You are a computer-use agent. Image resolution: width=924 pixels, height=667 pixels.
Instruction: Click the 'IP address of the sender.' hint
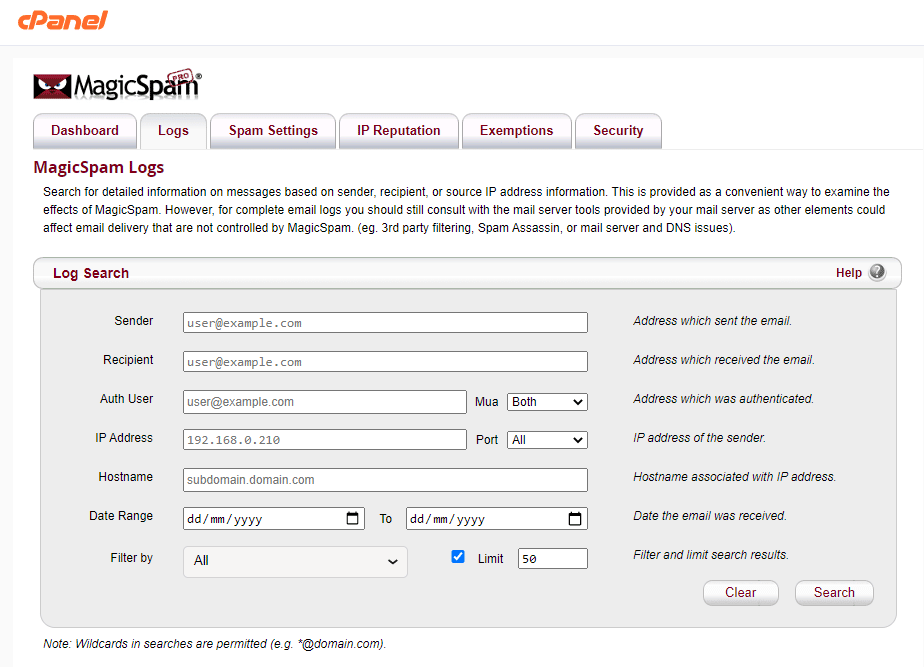click(x=699, y=438)
